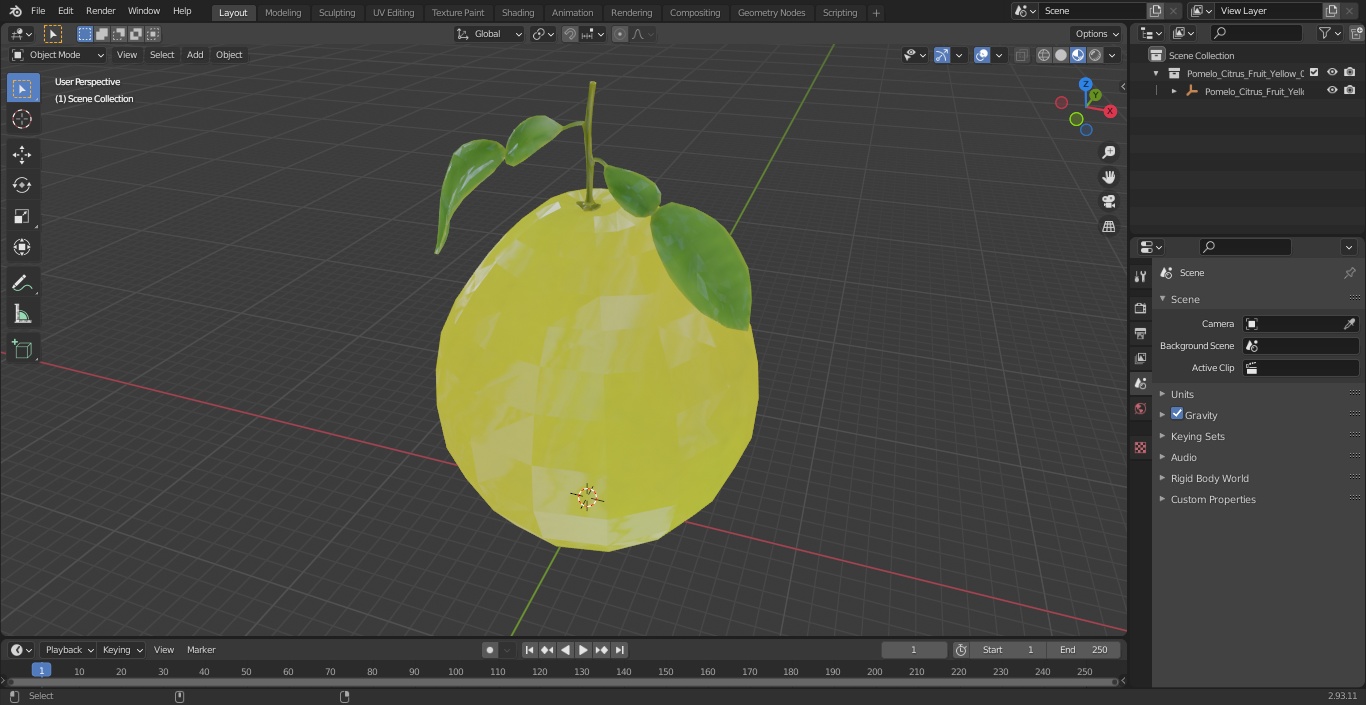Click the current frame number field
The image size is (1366, 705).
tap(914, 650)
